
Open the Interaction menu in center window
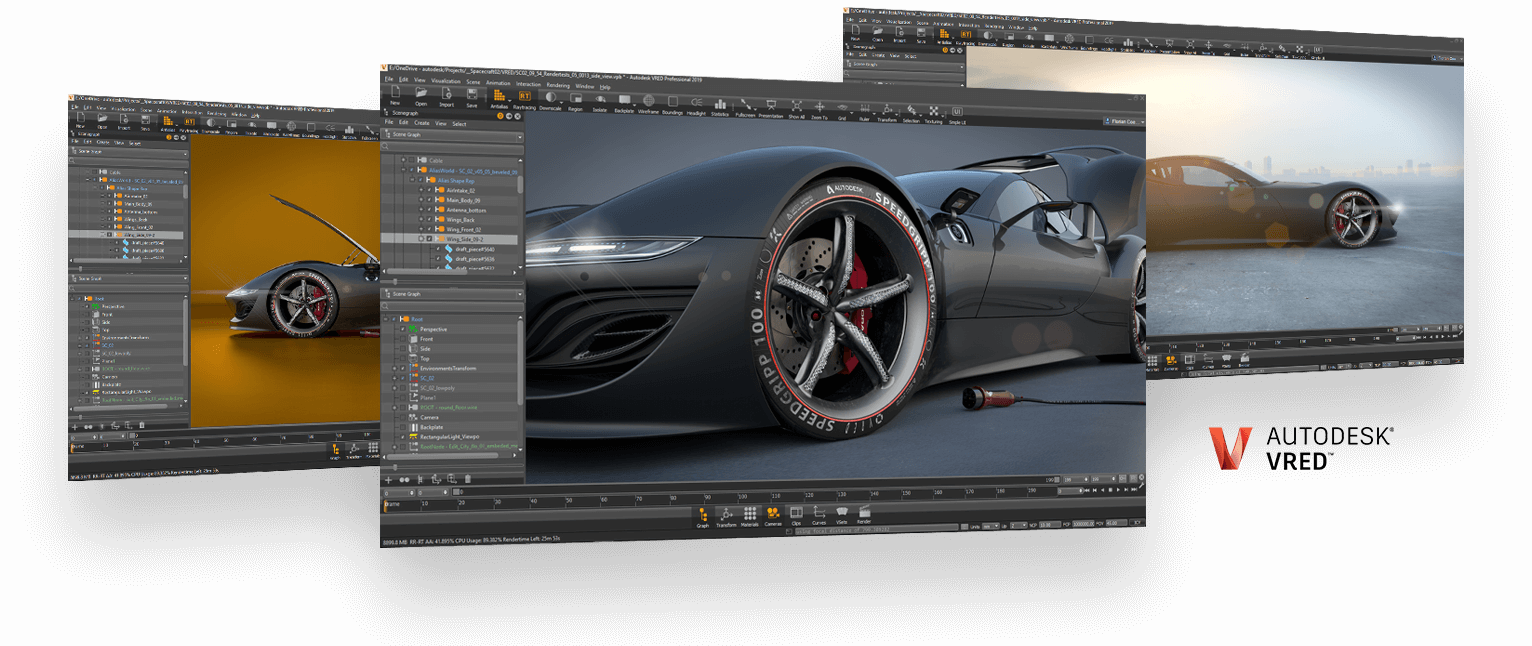coord(528,84)
